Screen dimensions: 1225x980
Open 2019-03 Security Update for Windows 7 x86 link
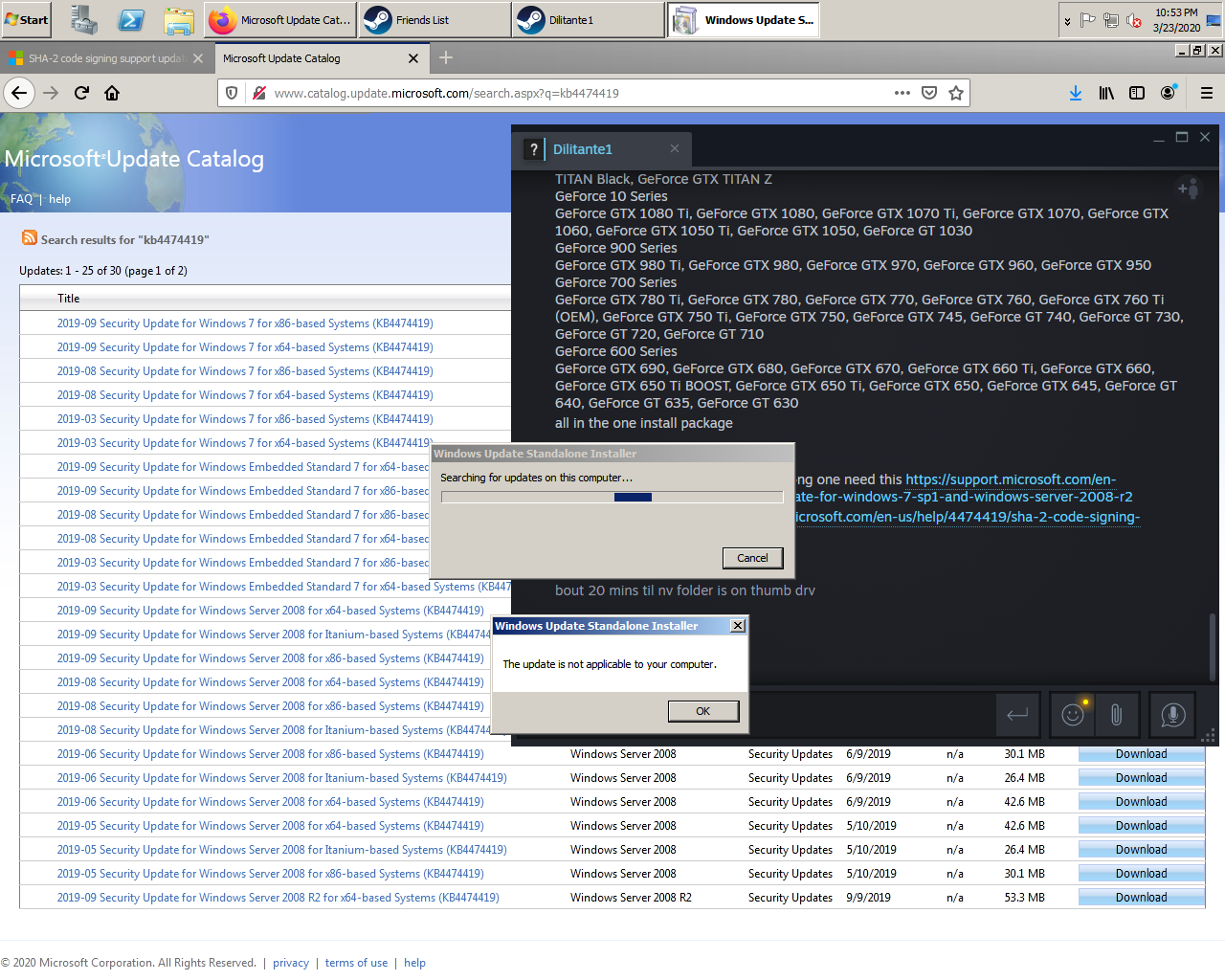click(x=245, y=419)
